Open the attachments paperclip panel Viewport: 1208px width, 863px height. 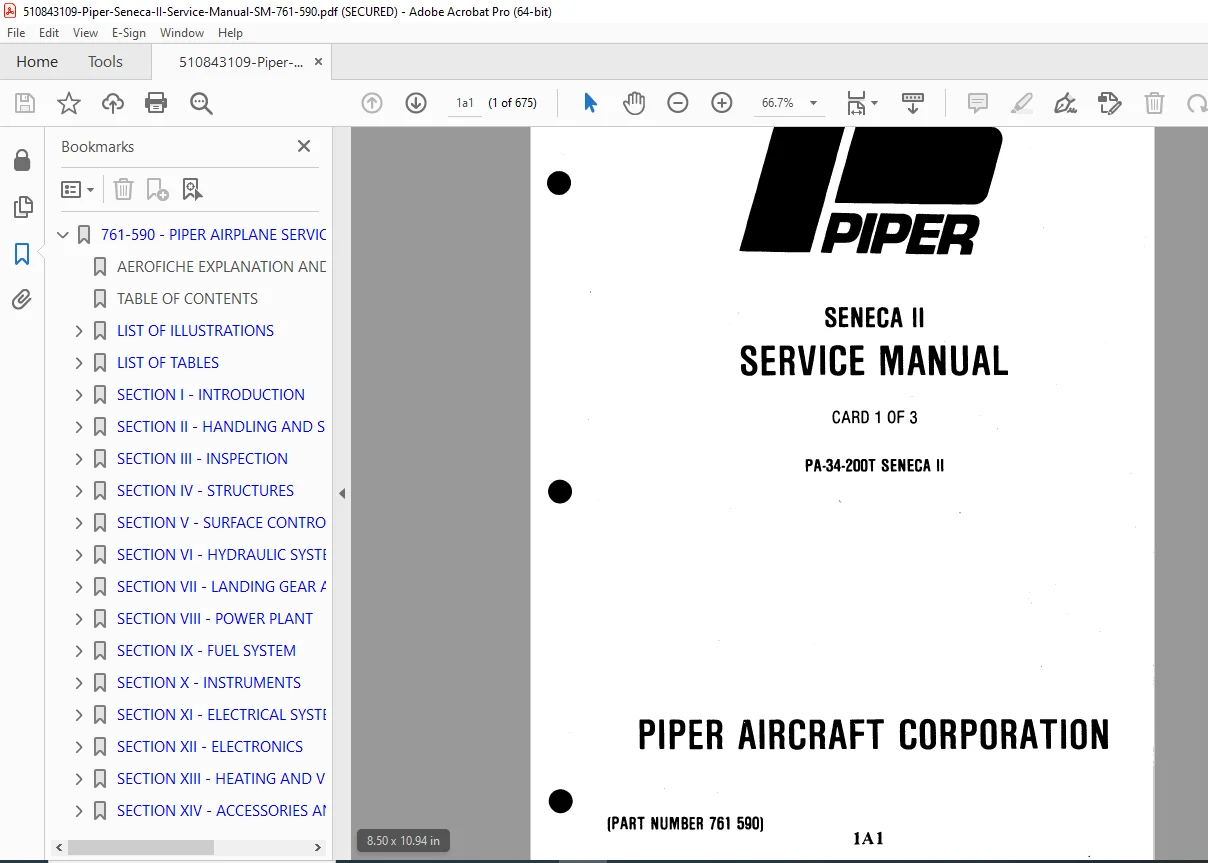22,300
